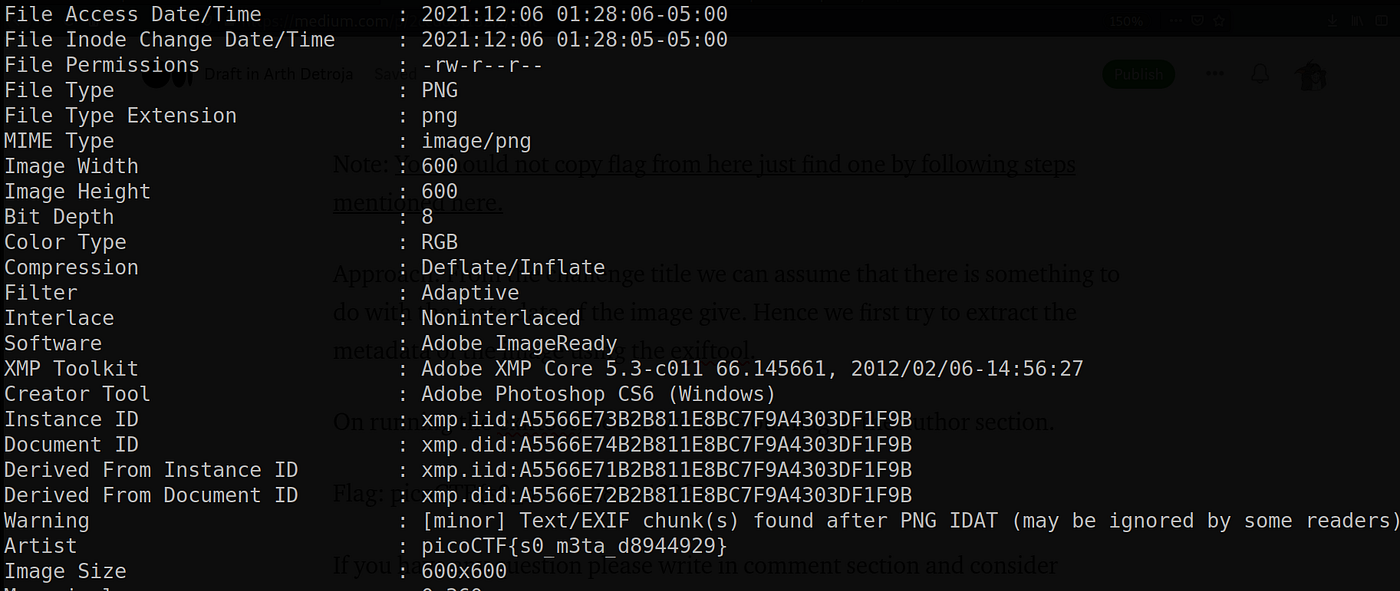Select the XMP Toolkit value text
Viewport: 1400px width, 591px height.
click(x=752, y=369)
